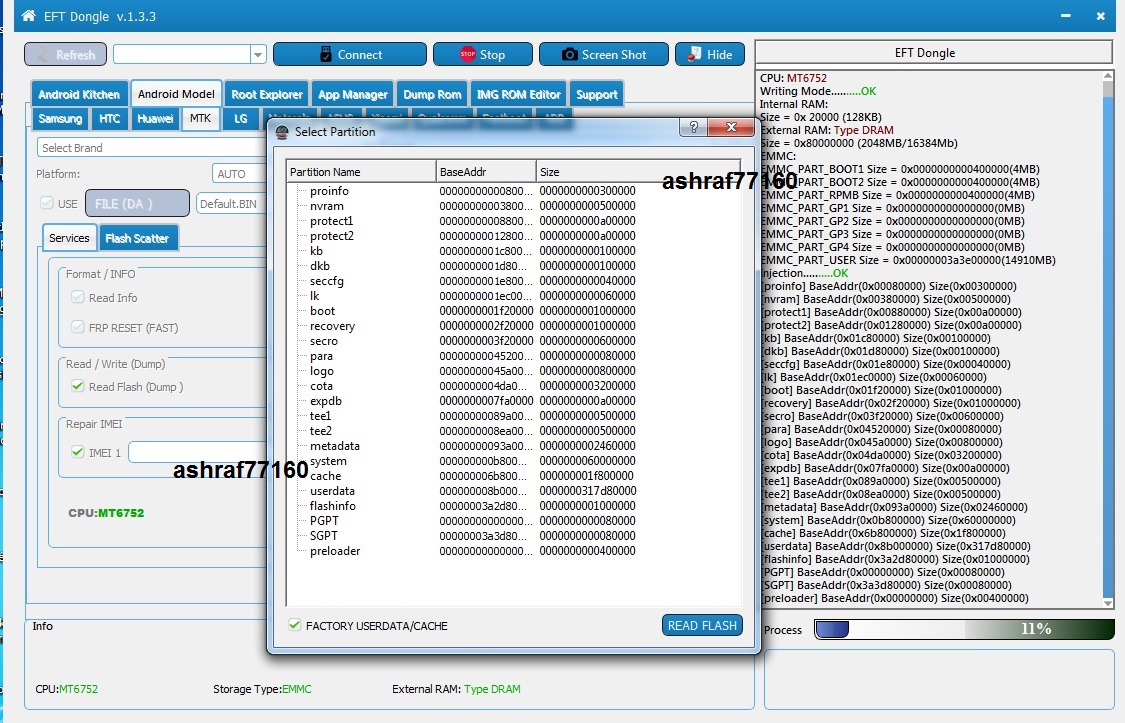Open the Dump Rom tab
The image size is (1125, 723).
coord(432,94)
